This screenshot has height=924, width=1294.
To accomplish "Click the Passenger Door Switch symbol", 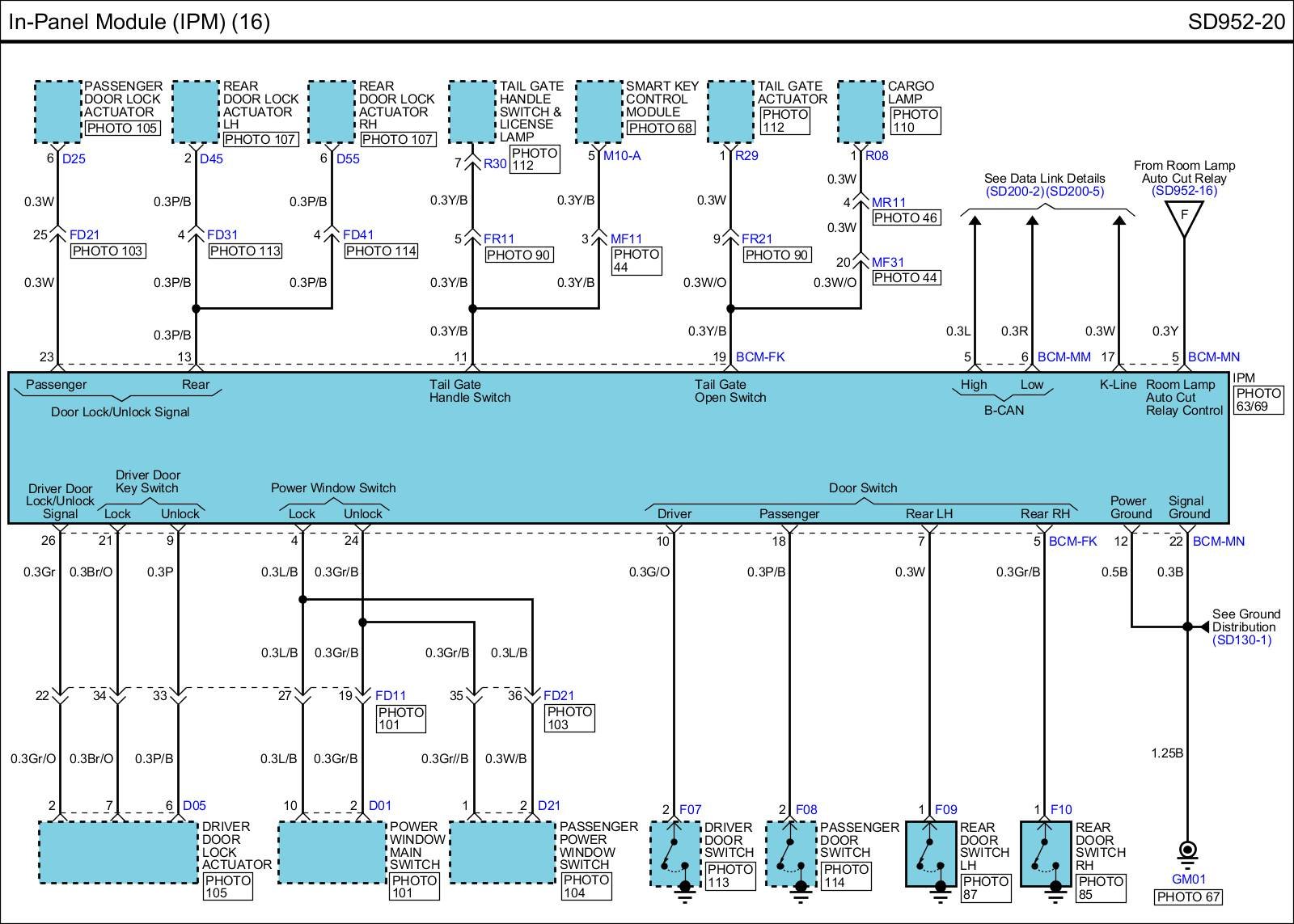I will (x=791, y=854).
